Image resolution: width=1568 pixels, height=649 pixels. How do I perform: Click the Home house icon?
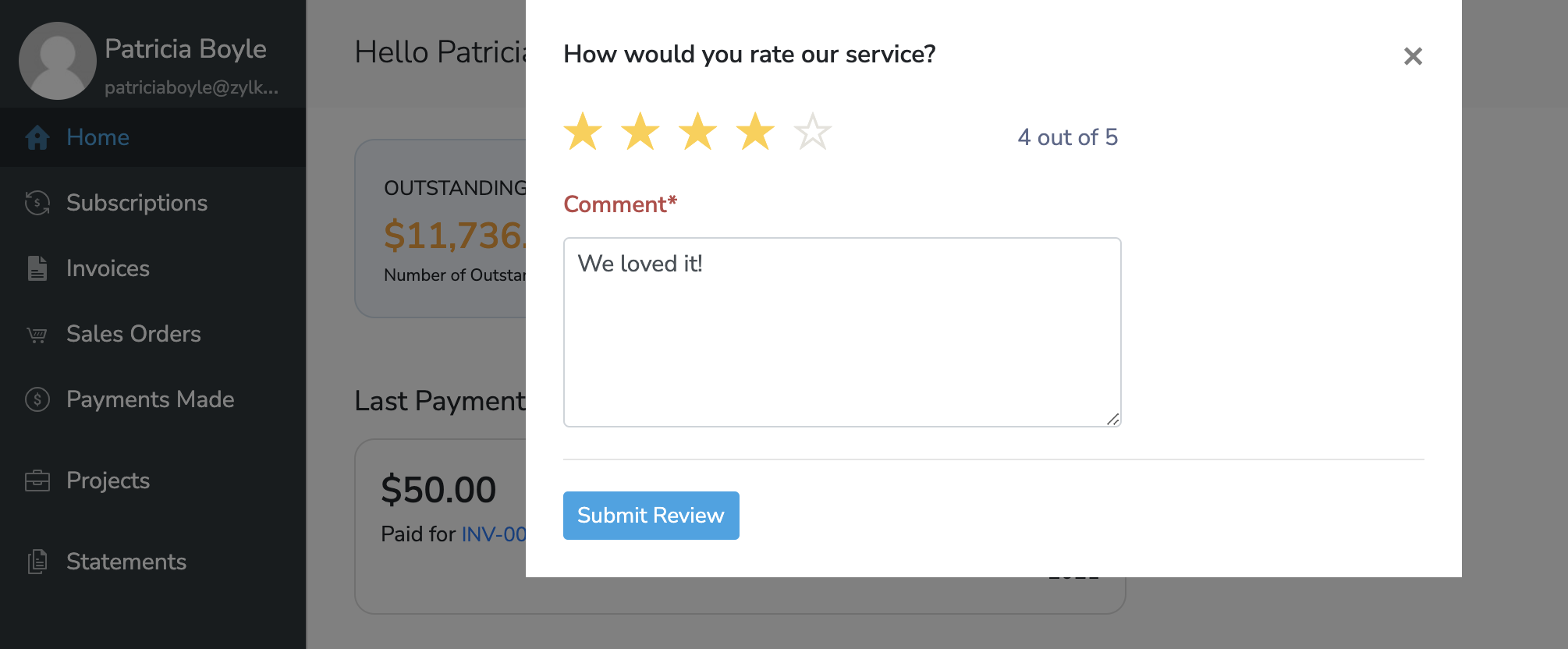tap(37, 137)
